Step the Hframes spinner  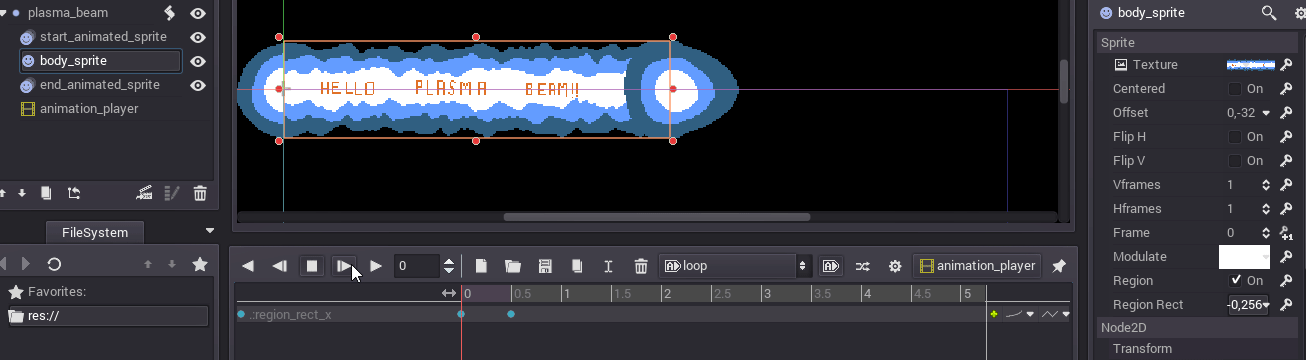(1266, 209)
